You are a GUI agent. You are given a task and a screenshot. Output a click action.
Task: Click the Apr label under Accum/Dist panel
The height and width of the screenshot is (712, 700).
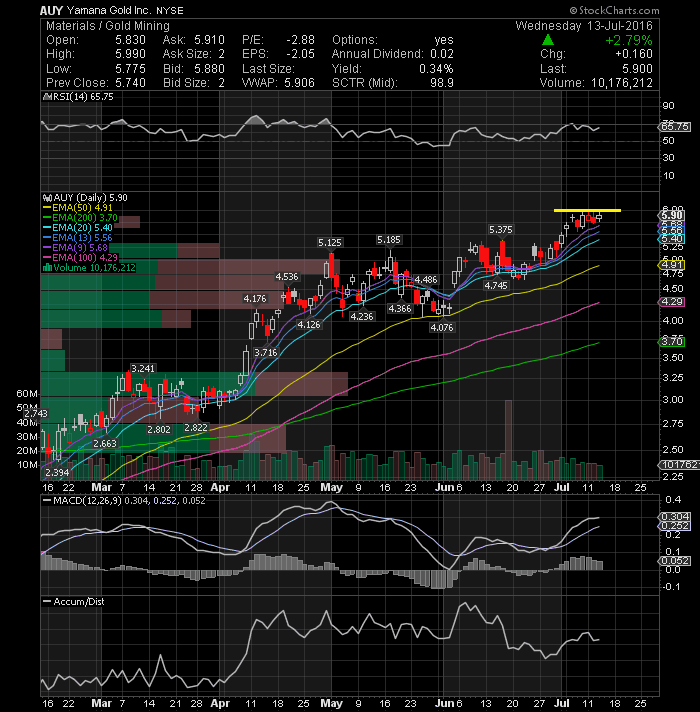pos(220,703)
